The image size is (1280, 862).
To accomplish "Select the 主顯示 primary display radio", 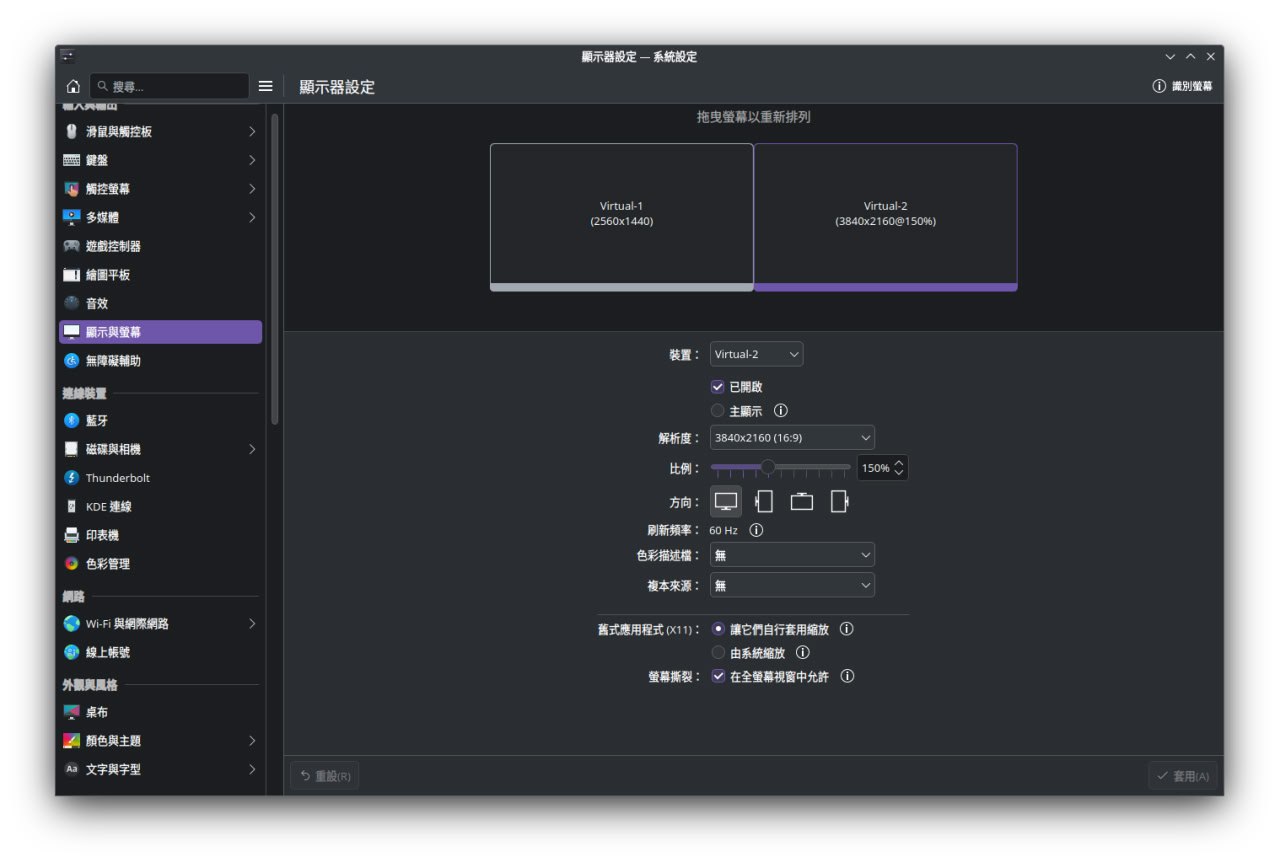I will tap(718, 411).
